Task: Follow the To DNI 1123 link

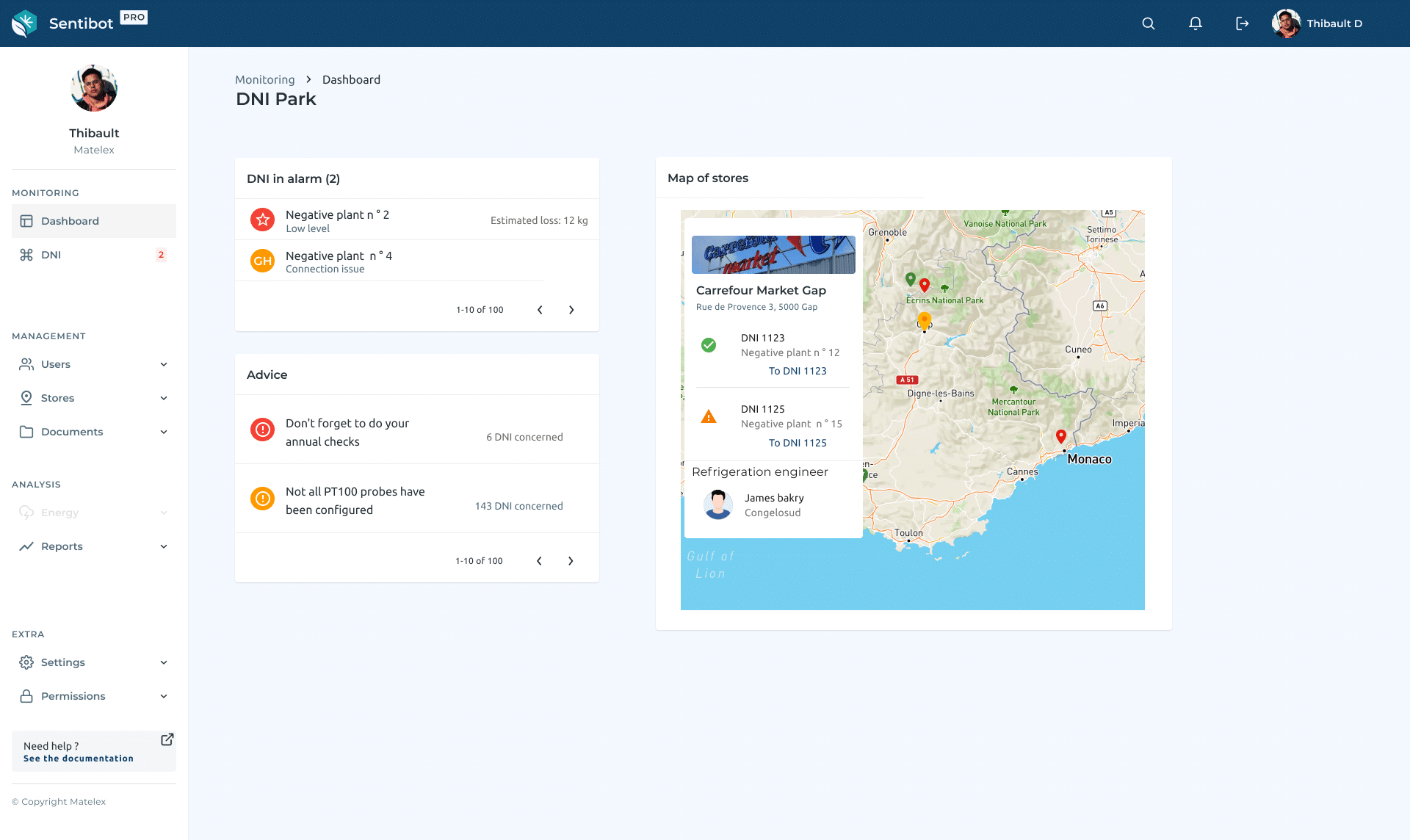Action: (798, 371)
